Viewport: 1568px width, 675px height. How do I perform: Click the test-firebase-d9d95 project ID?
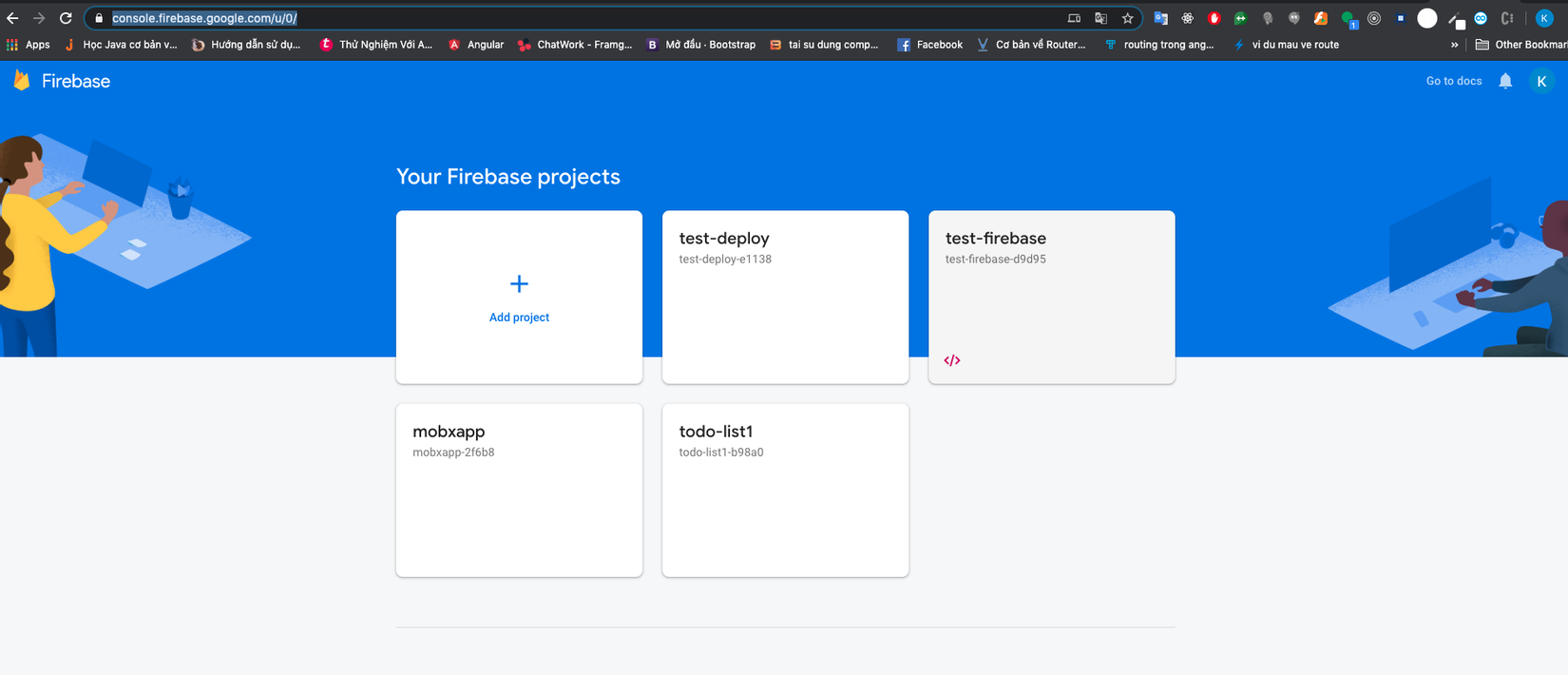pyautogui.click(x=995, y=260)
